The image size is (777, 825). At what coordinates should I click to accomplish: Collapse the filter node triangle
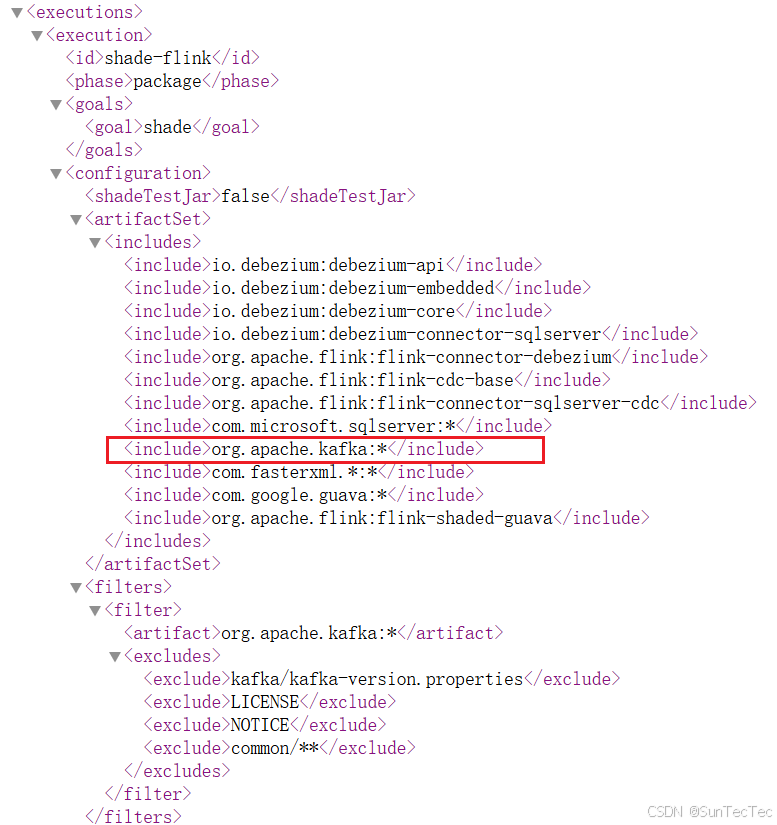(x=95, y=610)
